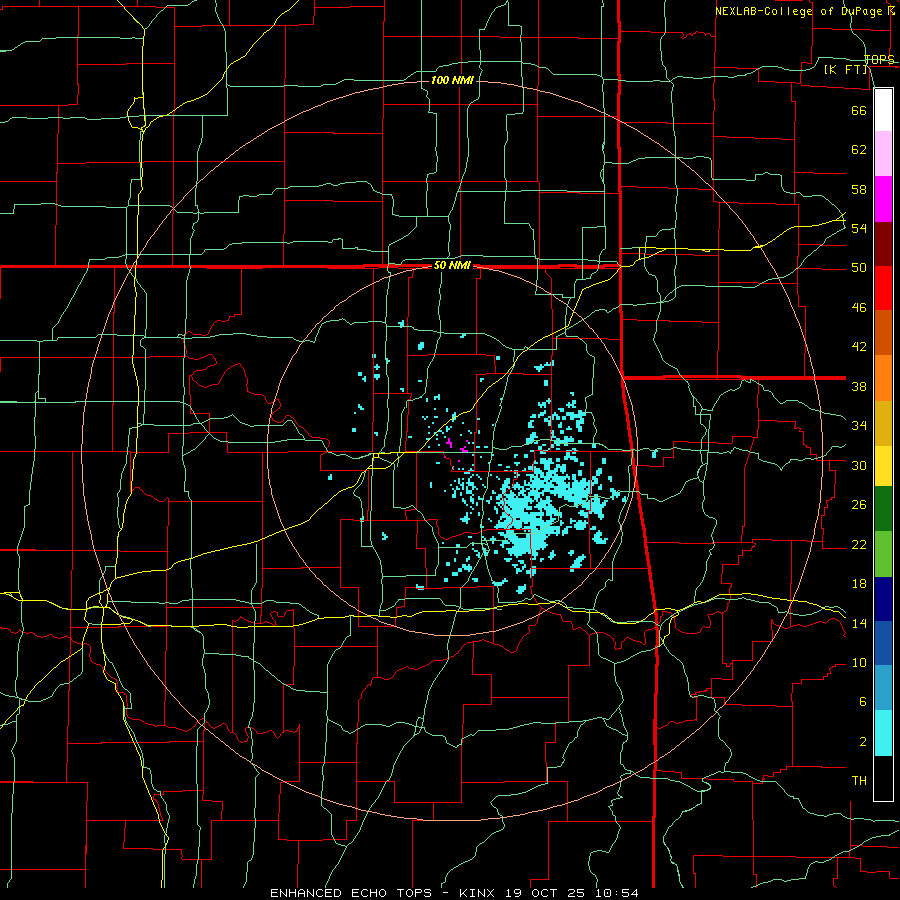The image size is (900, 900).
Task: Click the legend value '2'
Action: click(863, 742)
